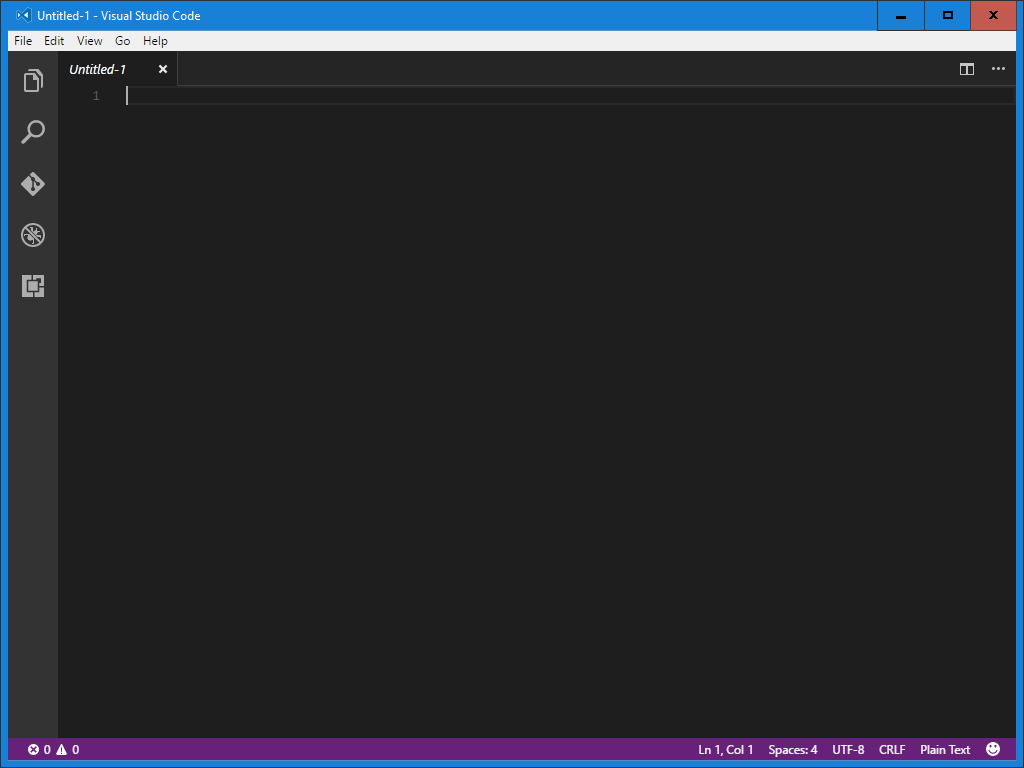Open the Explorer sidebar icon
The width and height of the screenshot is (1024, 768).
33,80
